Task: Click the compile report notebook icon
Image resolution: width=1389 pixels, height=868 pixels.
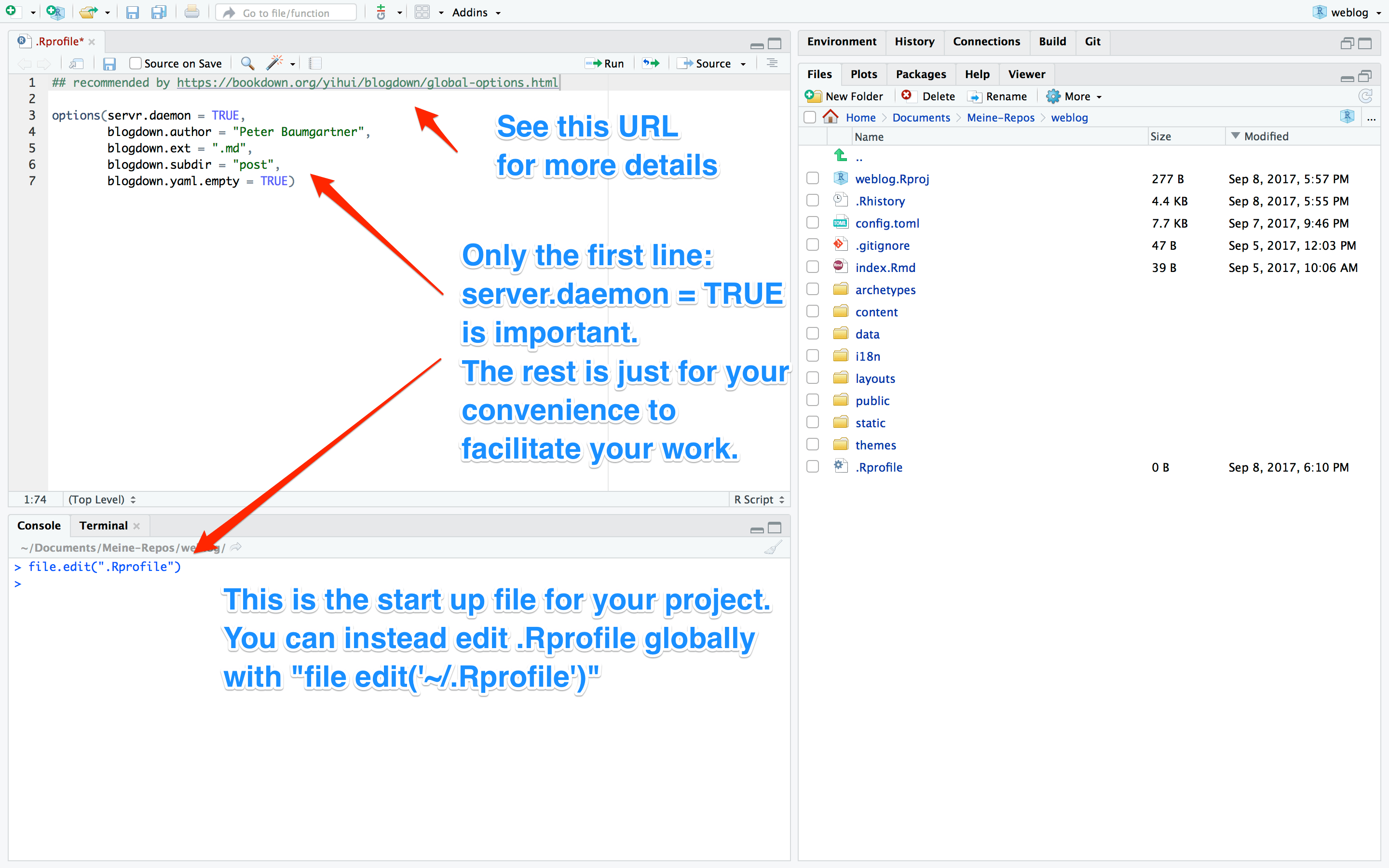Action: (x=315, y=63)
